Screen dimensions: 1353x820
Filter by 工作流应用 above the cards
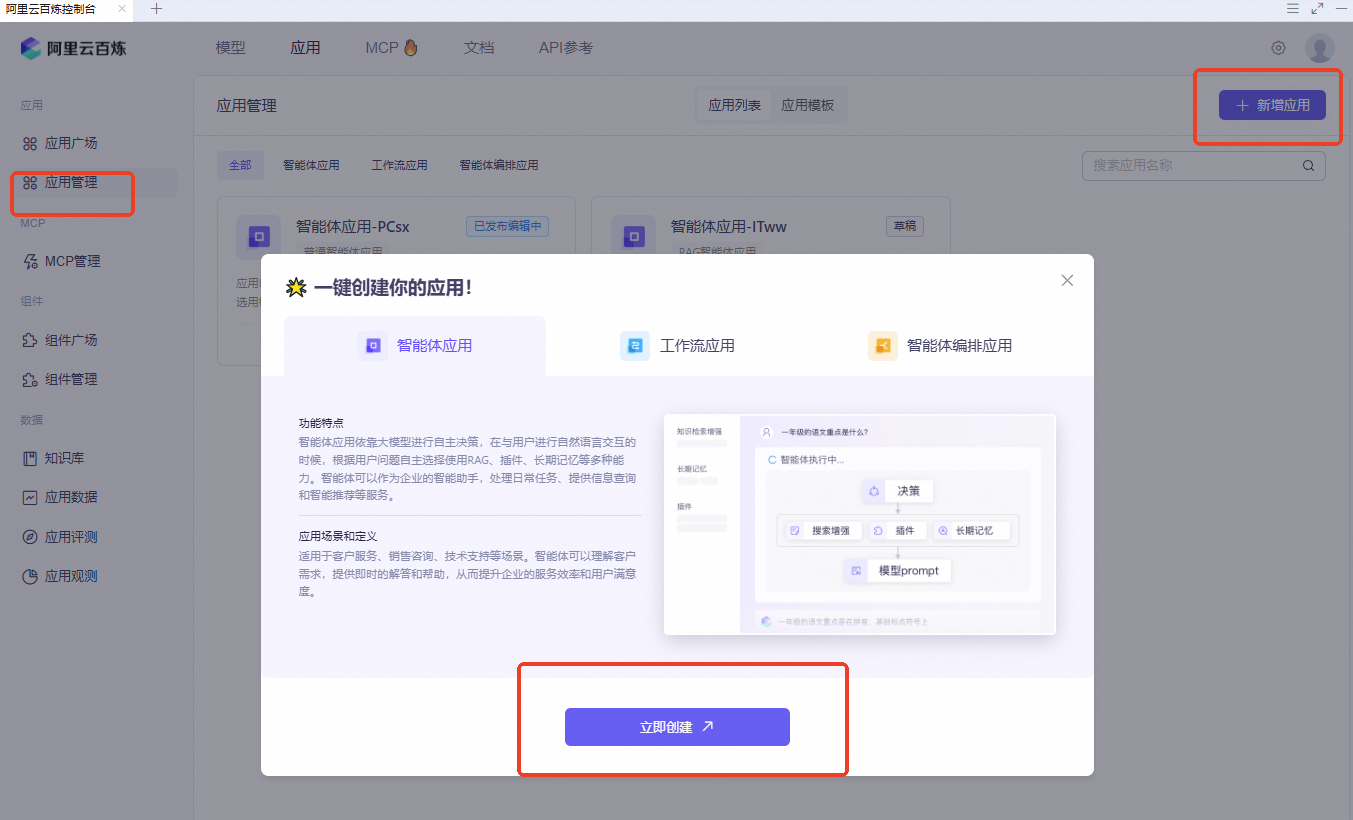click(399, 166)
